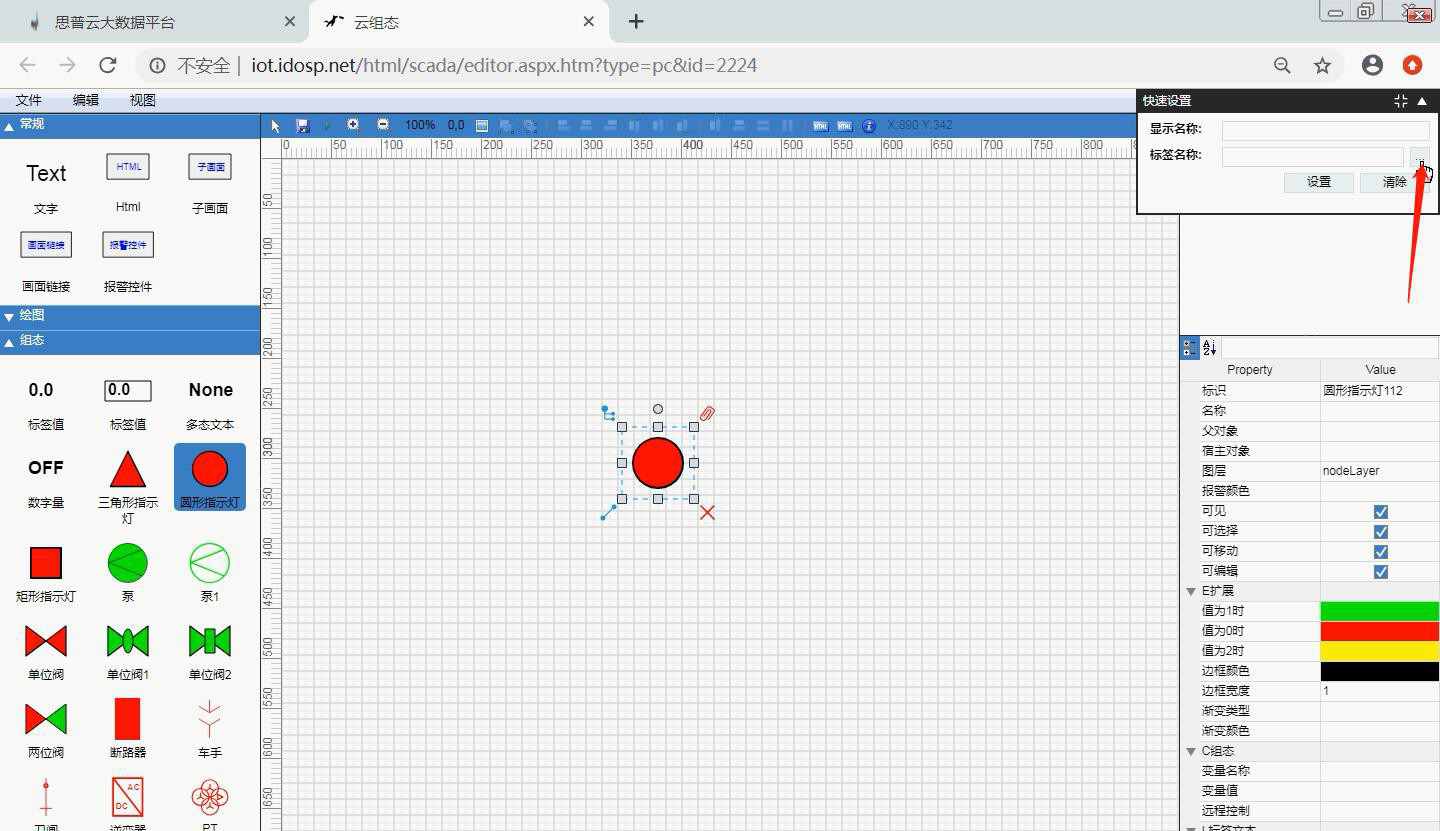Image resolution: width=1440 pixels, height=831 pixels.
Task: Click the 清除 clear button
Action: tap(1393, 182)
